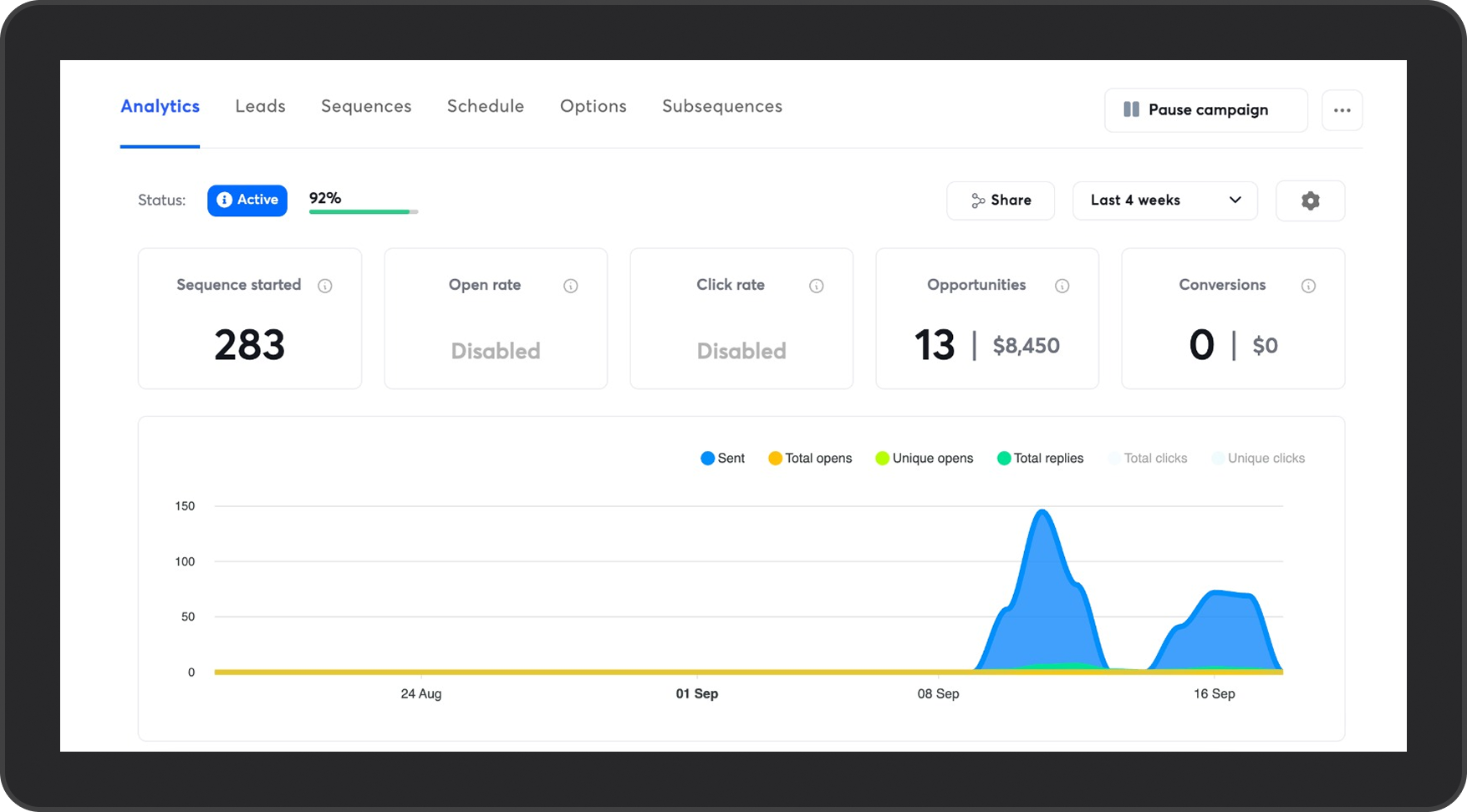Screen dimensions: 1467x812
Task: Click the Conversions count 0
Action: coord(1201,345)
